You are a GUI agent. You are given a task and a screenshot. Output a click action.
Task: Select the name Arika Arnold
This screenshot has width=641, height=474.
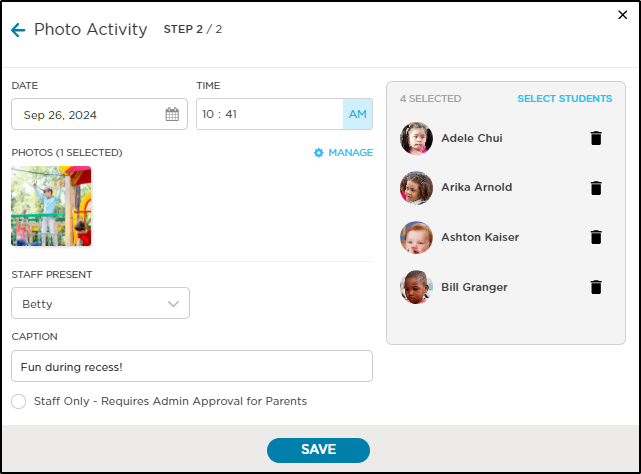(477, 187)
